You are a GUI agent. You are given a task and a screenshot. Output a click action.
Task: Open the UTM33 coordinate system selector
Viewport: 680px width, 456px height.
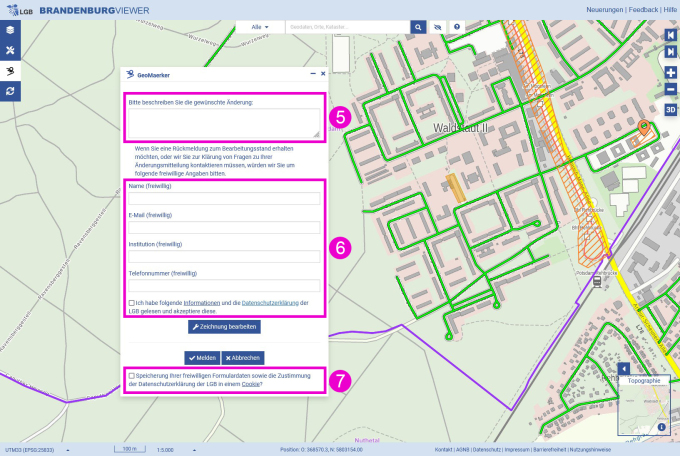pos(37,450)
